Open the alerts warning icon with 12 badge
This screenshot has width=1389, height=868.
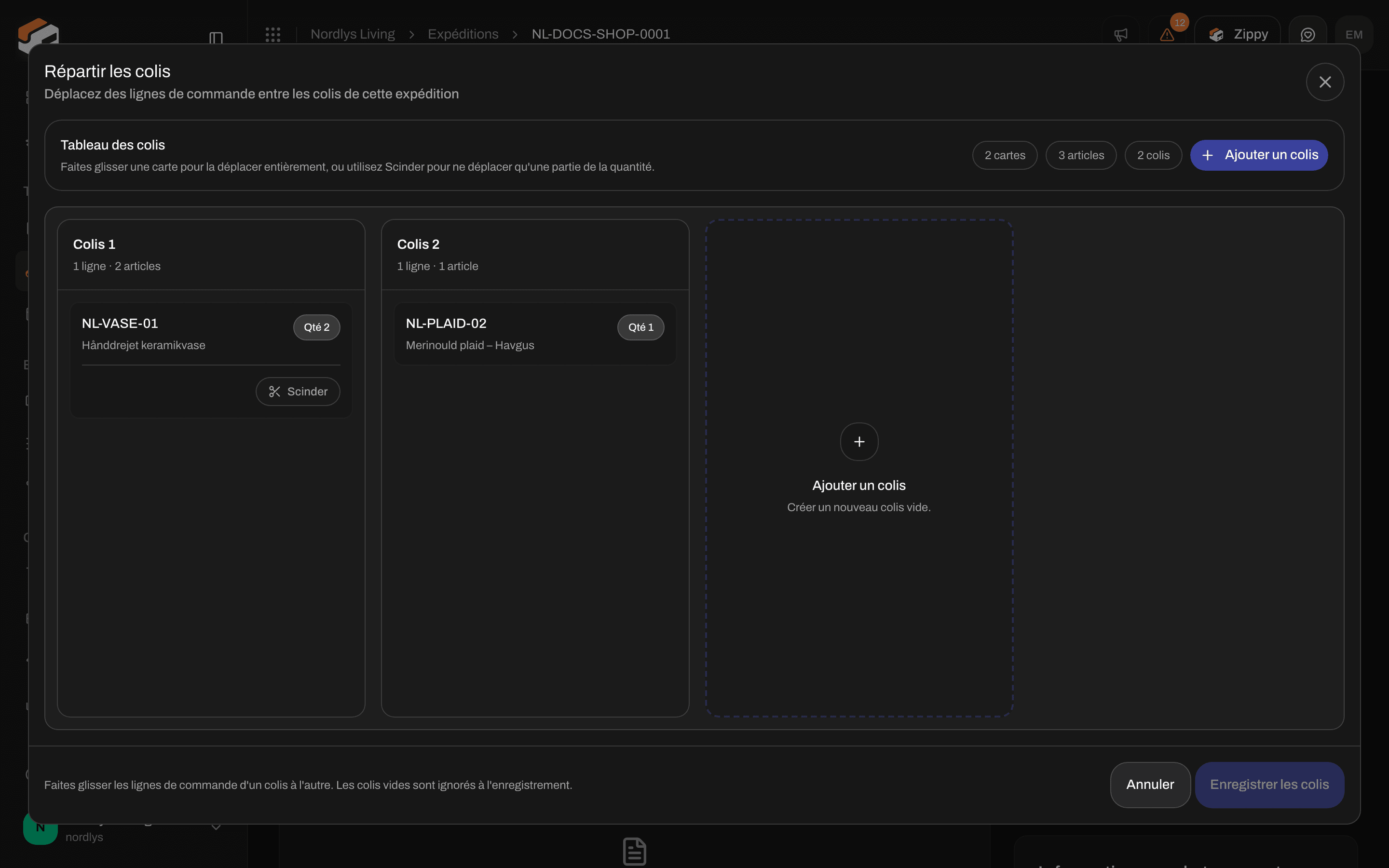coord(1167,34)
